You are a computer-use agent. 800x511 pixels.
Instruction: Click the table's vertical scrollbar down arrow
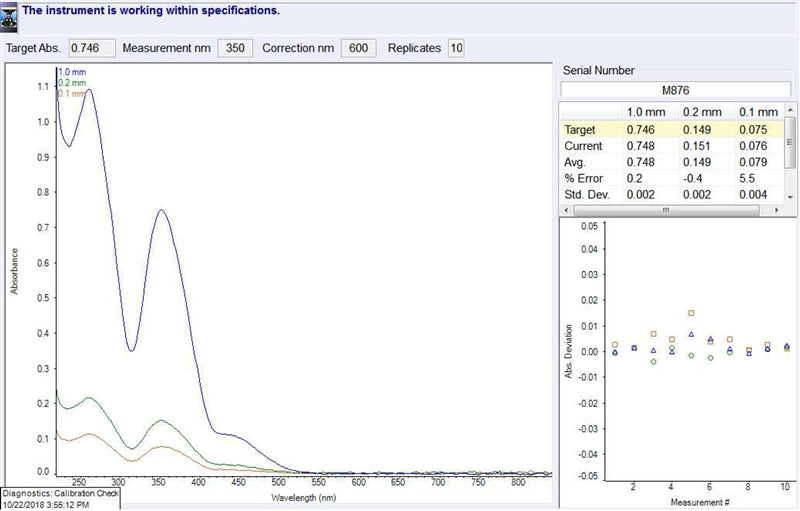790,197
